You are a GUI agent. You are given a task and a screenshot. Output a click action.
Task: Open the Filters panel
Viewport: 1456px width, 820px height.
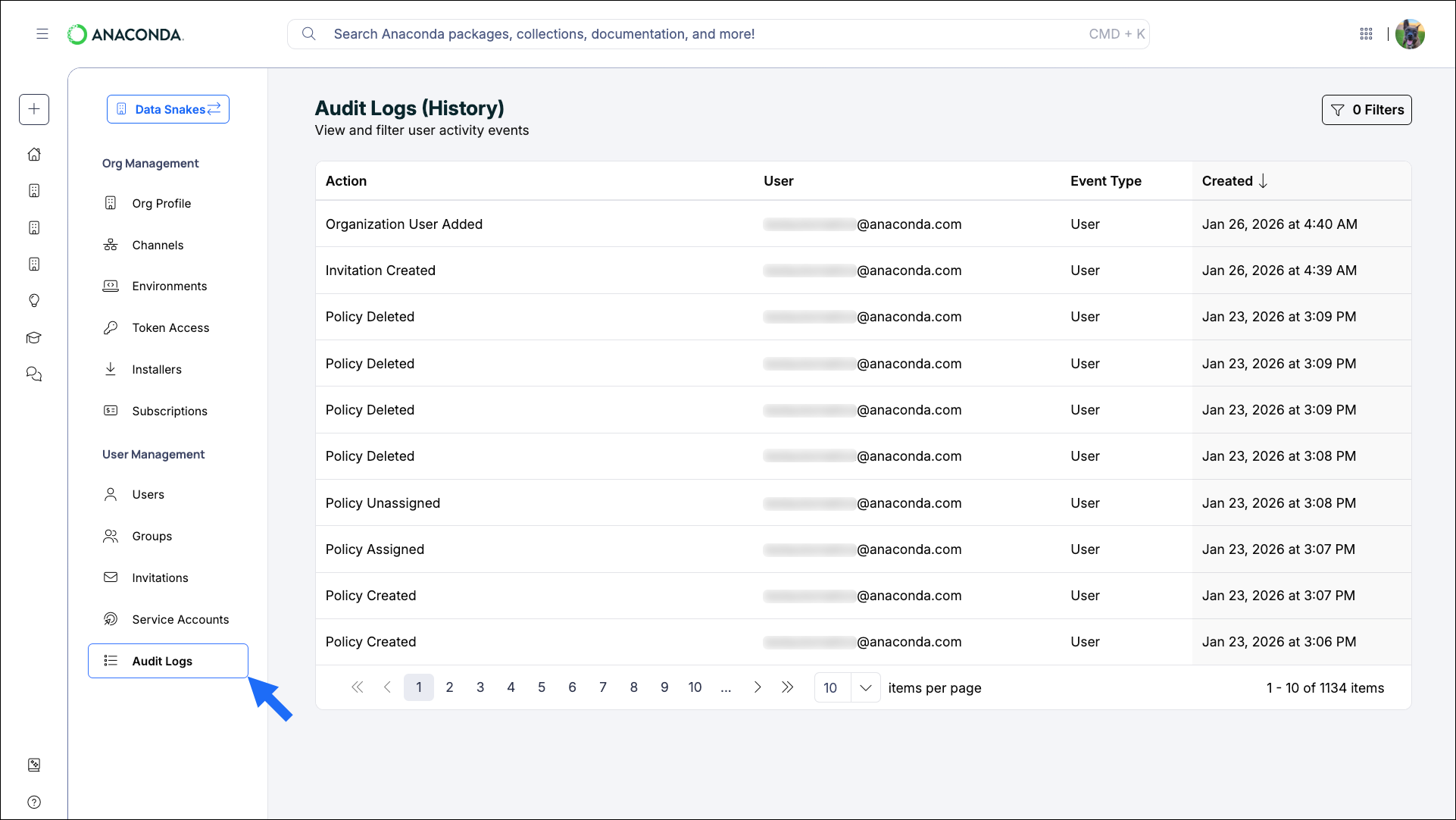(x=1367, y=109)
